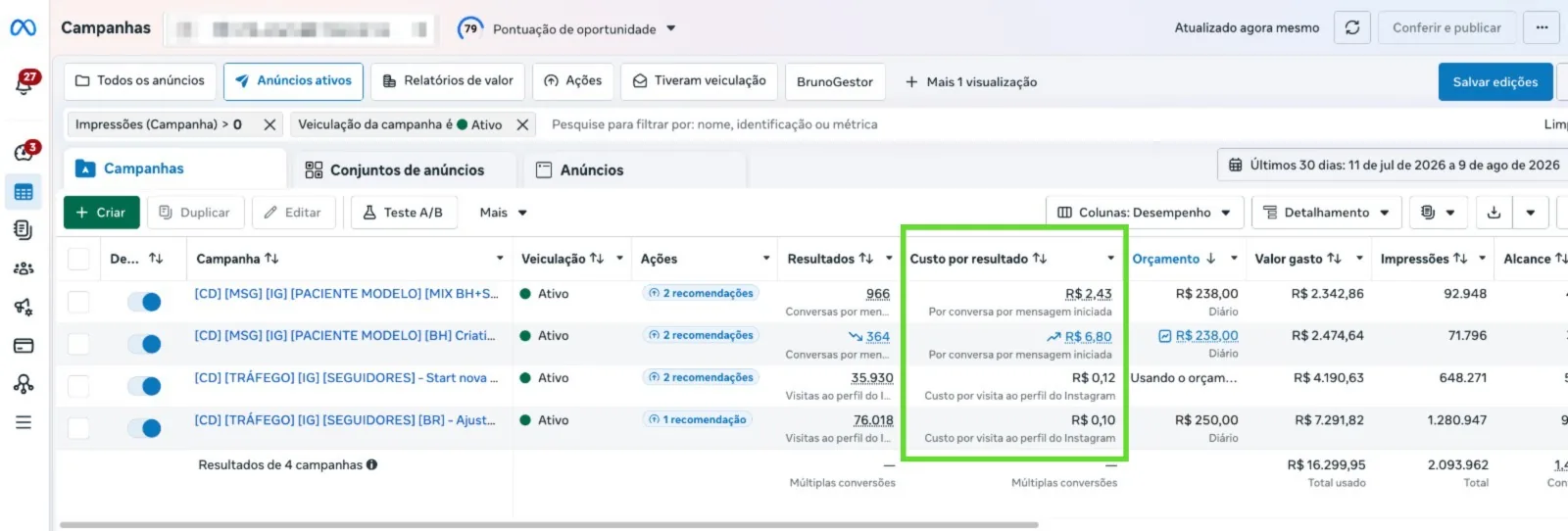Image resolution: width=1568 pixels, height=531 pixels.
Task: Click the refresh data icon
Action: click(x=1351, y=27)
